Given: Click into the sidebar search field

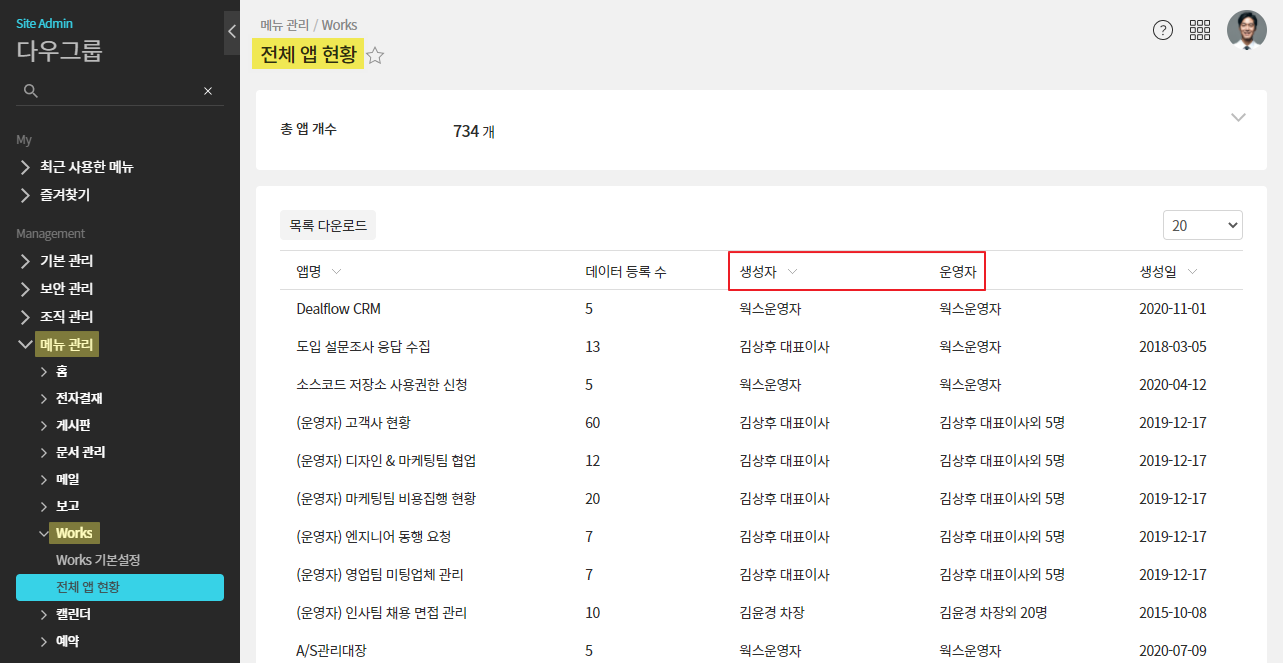Looking at the screenshot, I should pos(118,91).
